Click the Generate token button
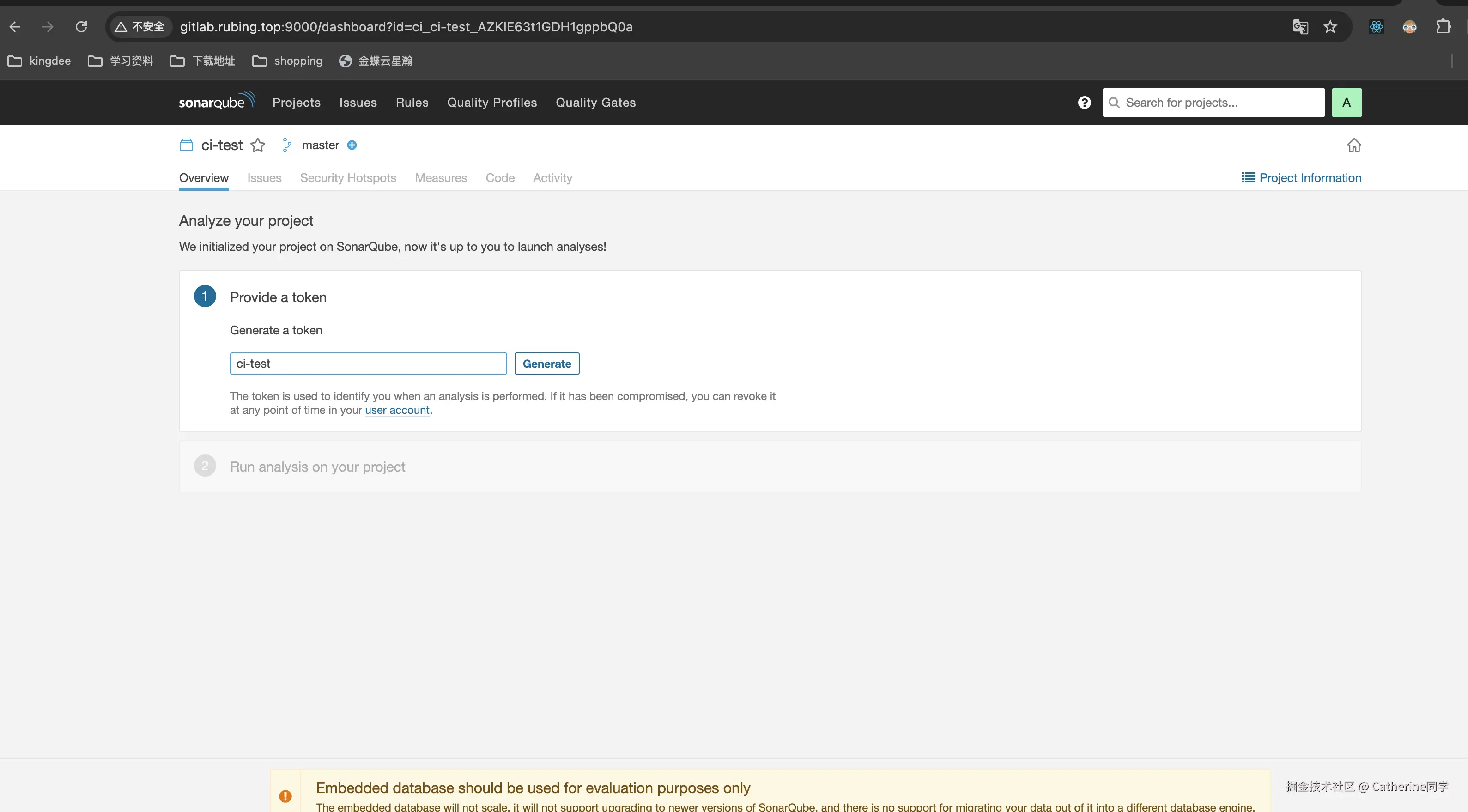This screenshot has height=812, width=1468. 546,364
